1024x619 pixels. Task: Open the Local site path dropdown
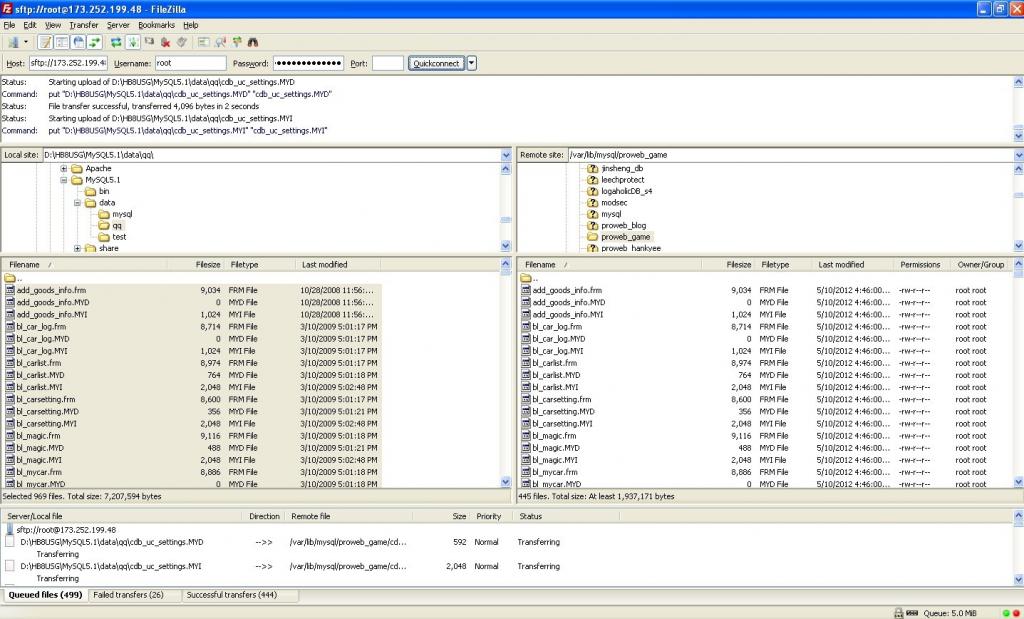coord(505,155)
